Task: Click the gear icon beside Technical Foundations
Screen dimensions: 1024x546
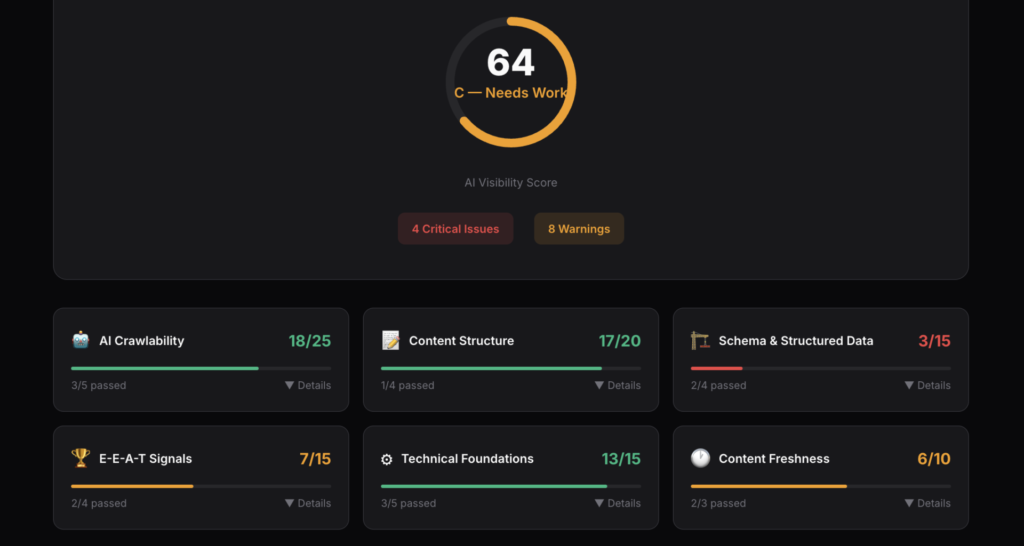Action: [387, 459]
